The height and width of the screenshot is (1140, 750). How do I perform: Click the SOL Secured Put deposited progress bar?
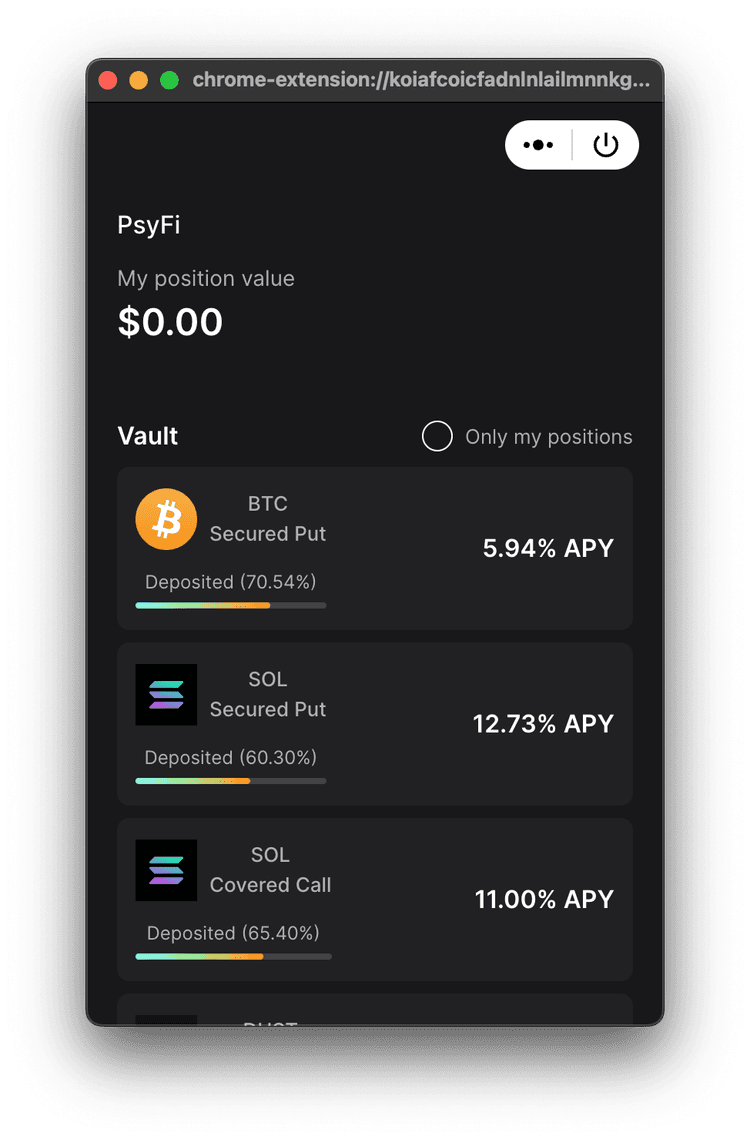(231, 781)
